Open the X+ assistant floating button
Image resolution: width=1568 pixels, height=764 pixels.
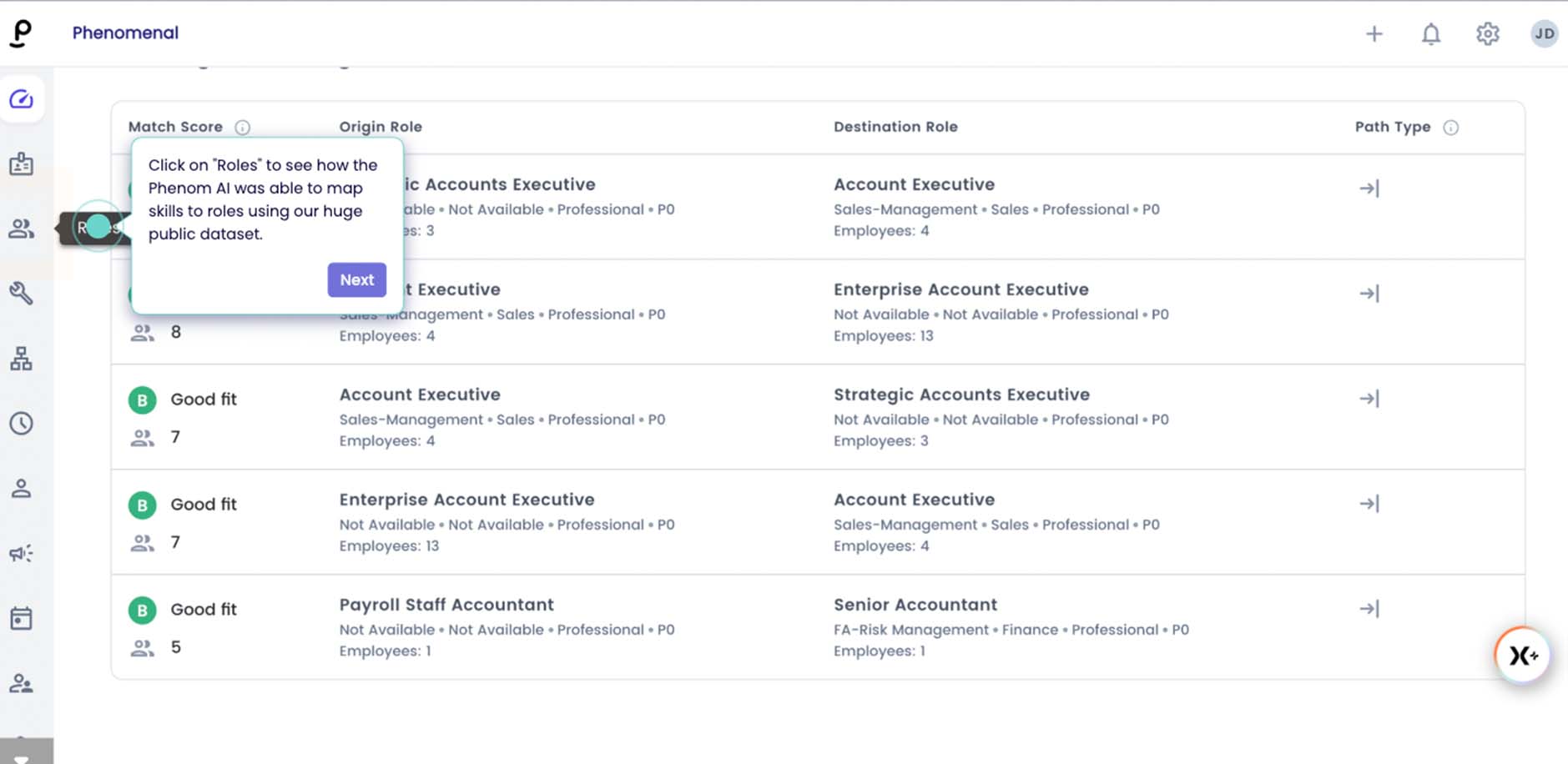[x=1523, y=656]
